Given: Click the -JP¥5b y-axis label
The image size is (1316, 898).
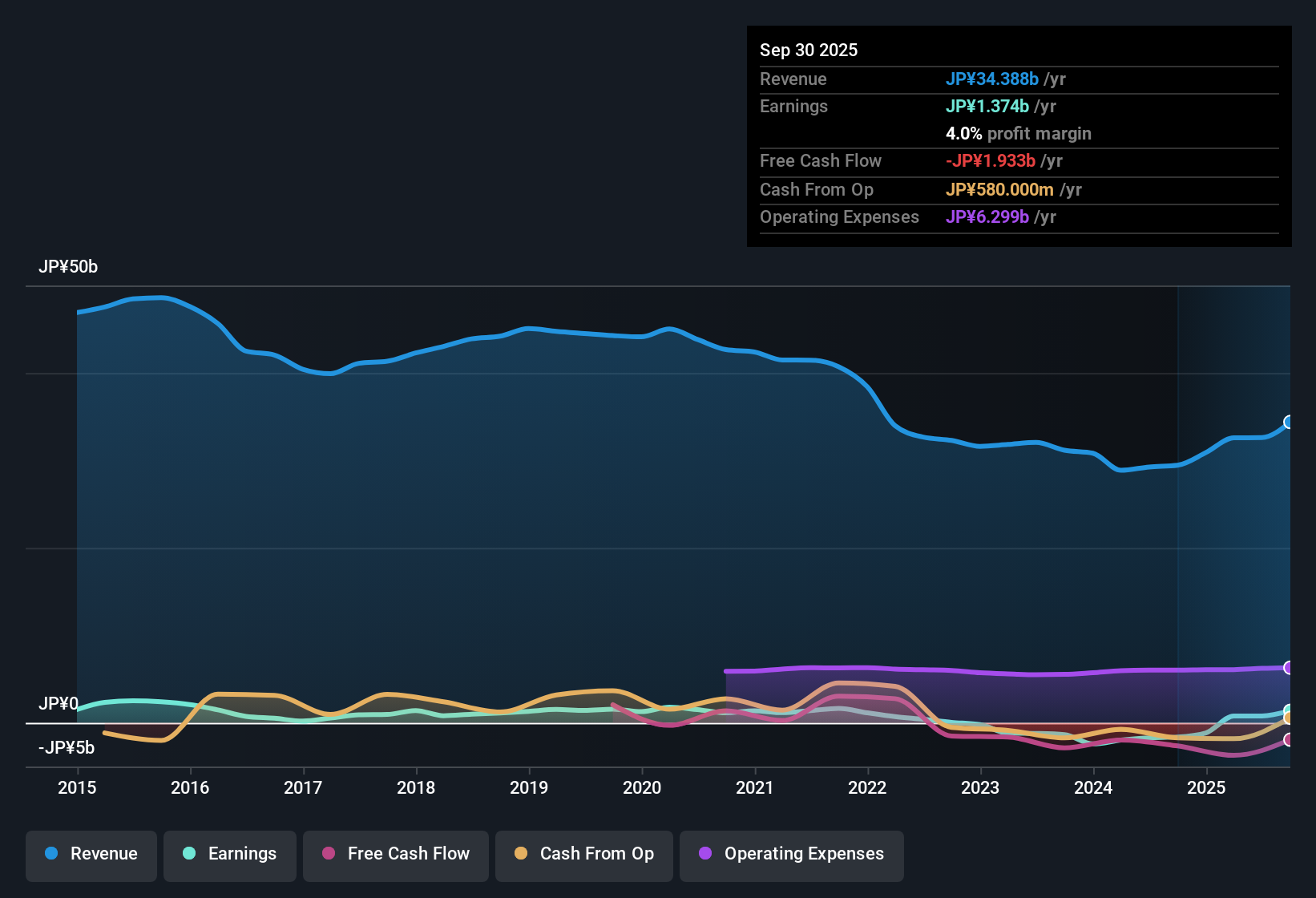Looking at the screenshot, I should 67,748.
